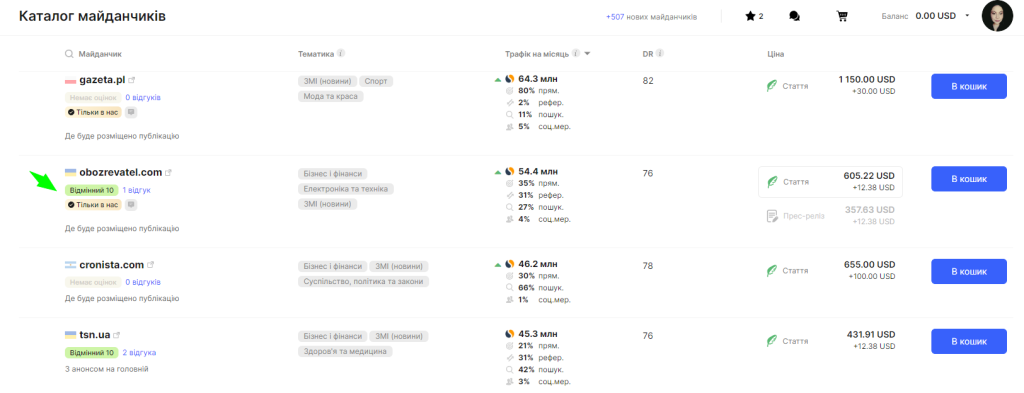Open +507 нових майданчиків link
The width and height of the screenshot is (1024, 393).
tap(651, 17)
